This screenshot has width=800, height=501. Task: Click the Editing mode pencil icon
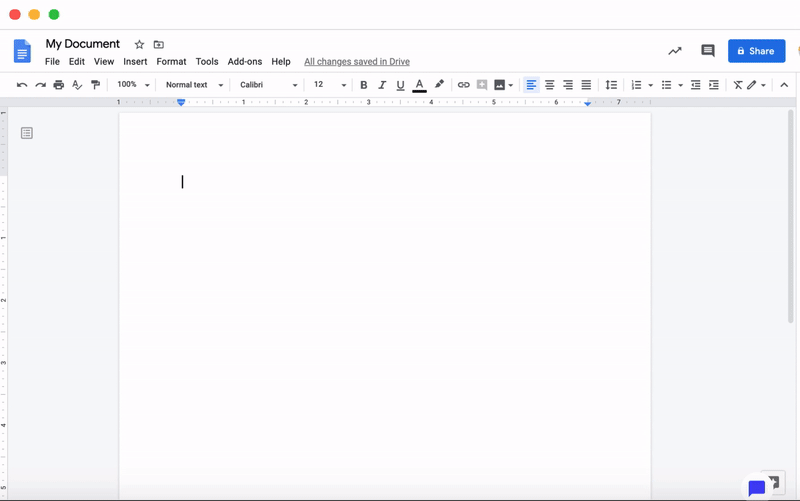pos(752,85)
